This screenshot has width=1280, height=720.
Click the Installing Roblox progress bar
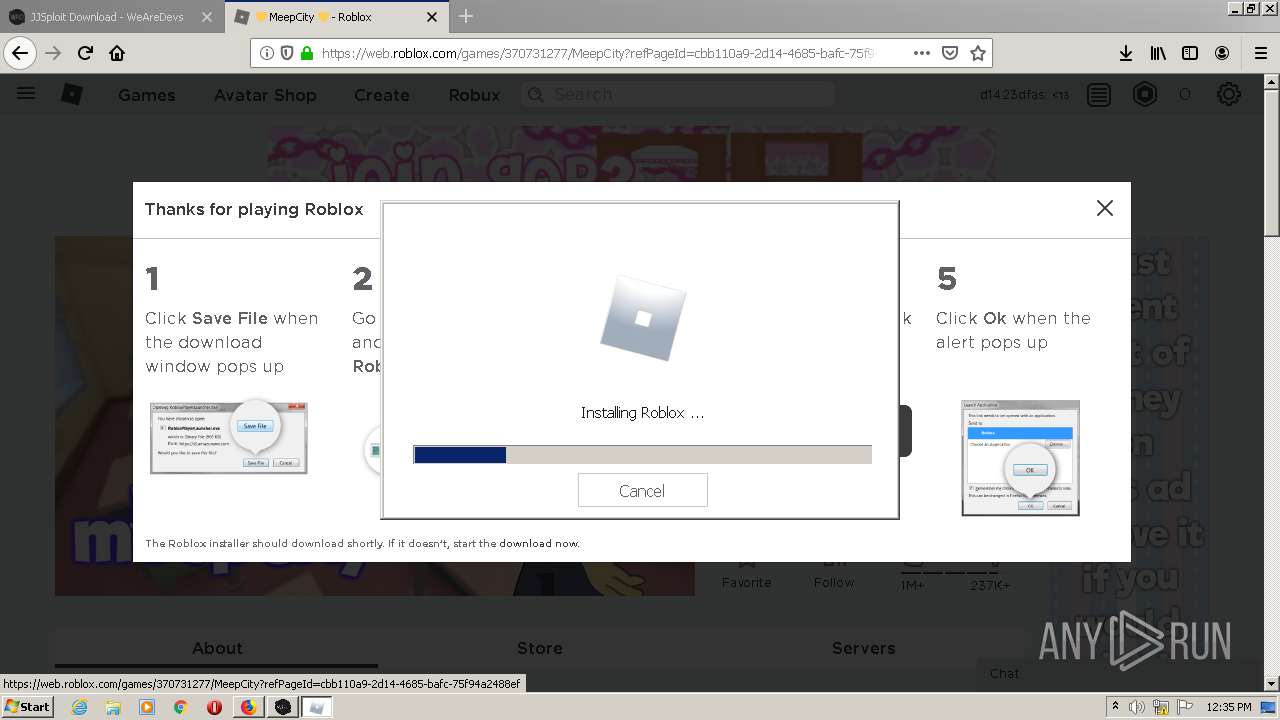point(642,455)
